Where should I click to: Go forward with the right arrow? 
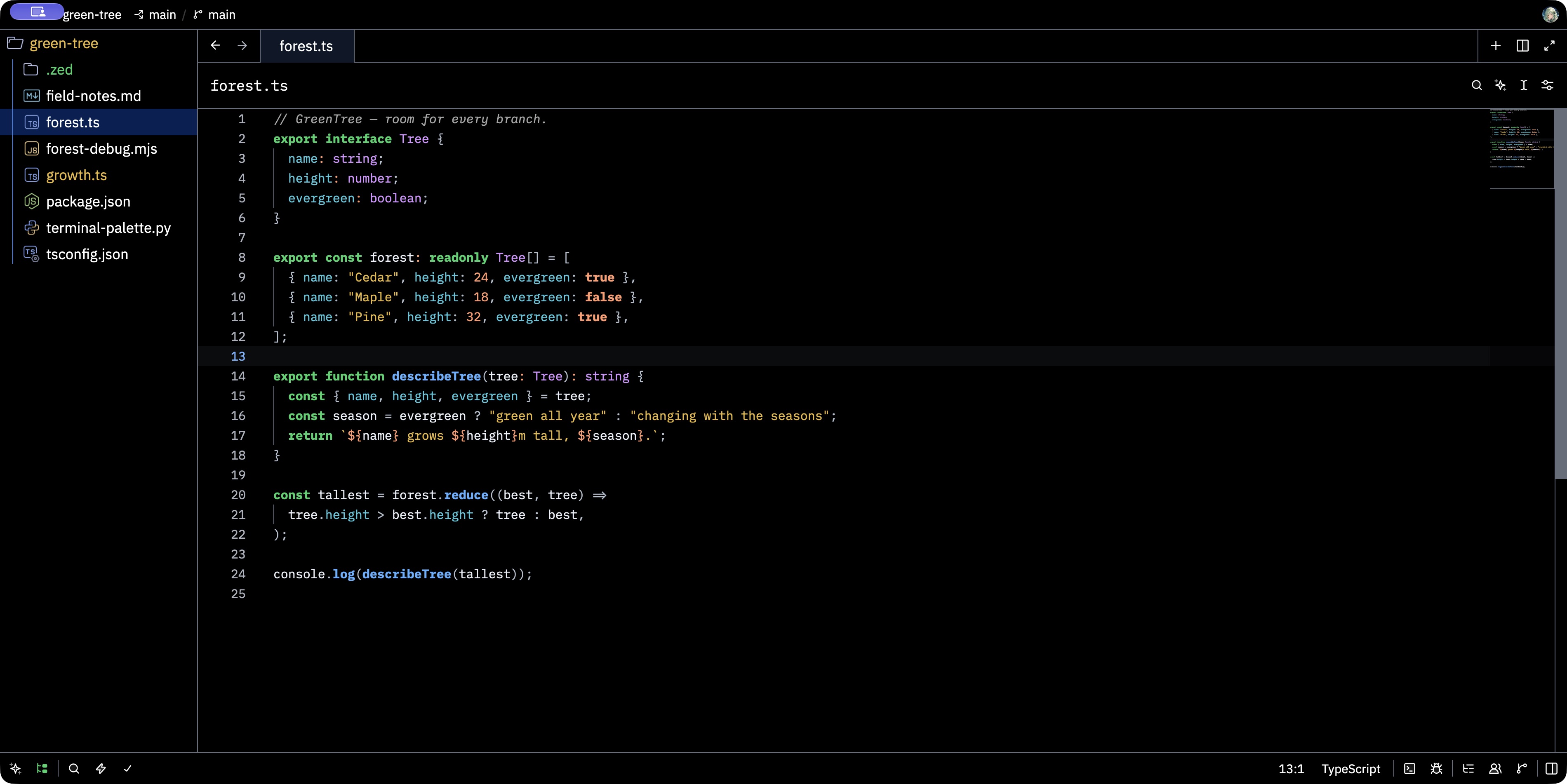point(242,46)
